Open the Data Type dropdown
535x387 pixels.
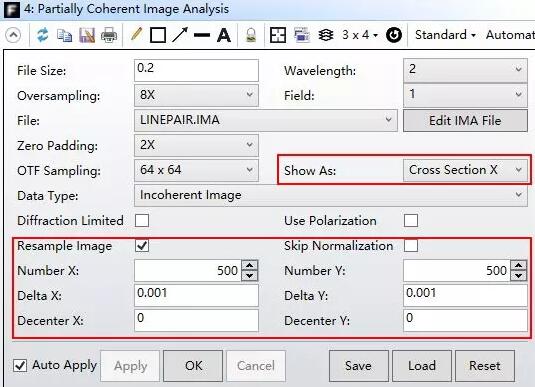tap(331, 195)
